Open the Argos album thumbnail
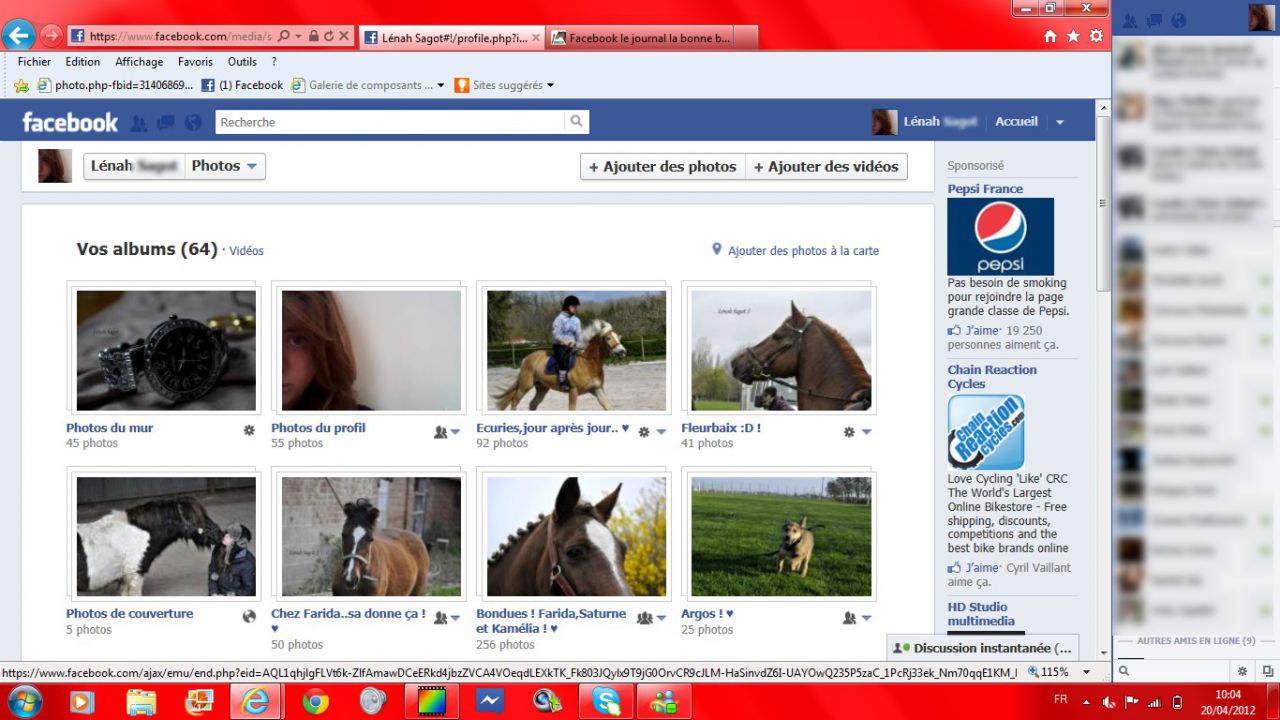This screenshot has height=720, width=1280. click(x=781, y=536)
